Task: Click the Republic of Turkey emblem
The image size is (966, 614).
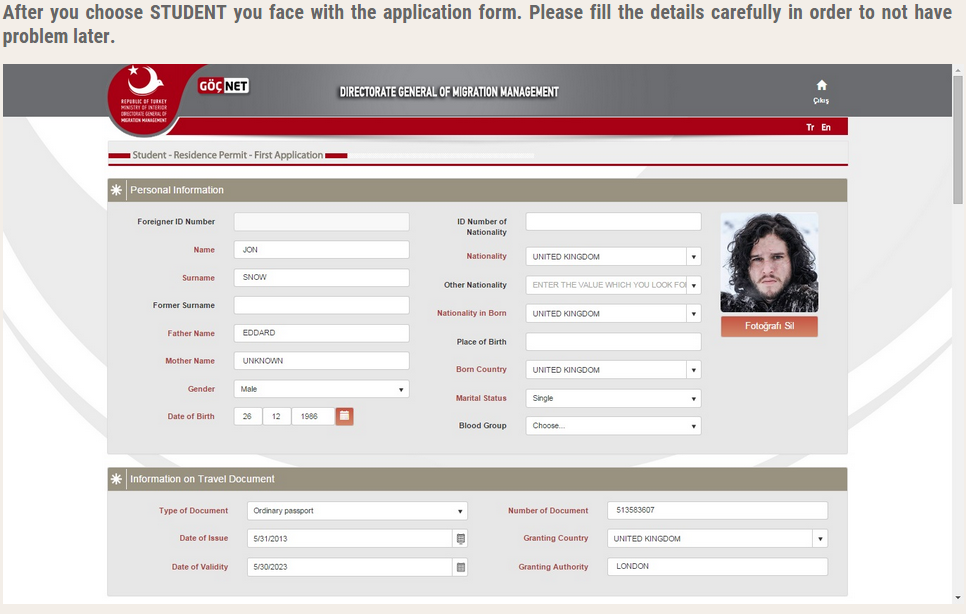Action: tap(145, 99)
